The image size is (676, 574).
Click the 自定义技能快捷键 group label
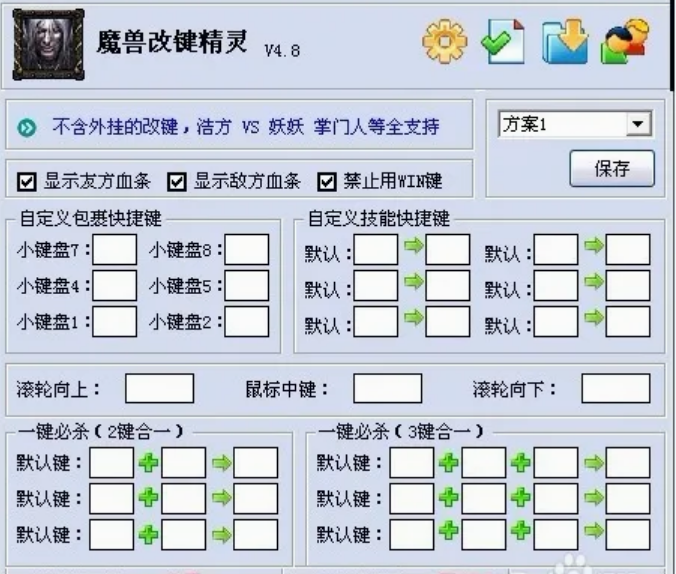pos(379,218)
